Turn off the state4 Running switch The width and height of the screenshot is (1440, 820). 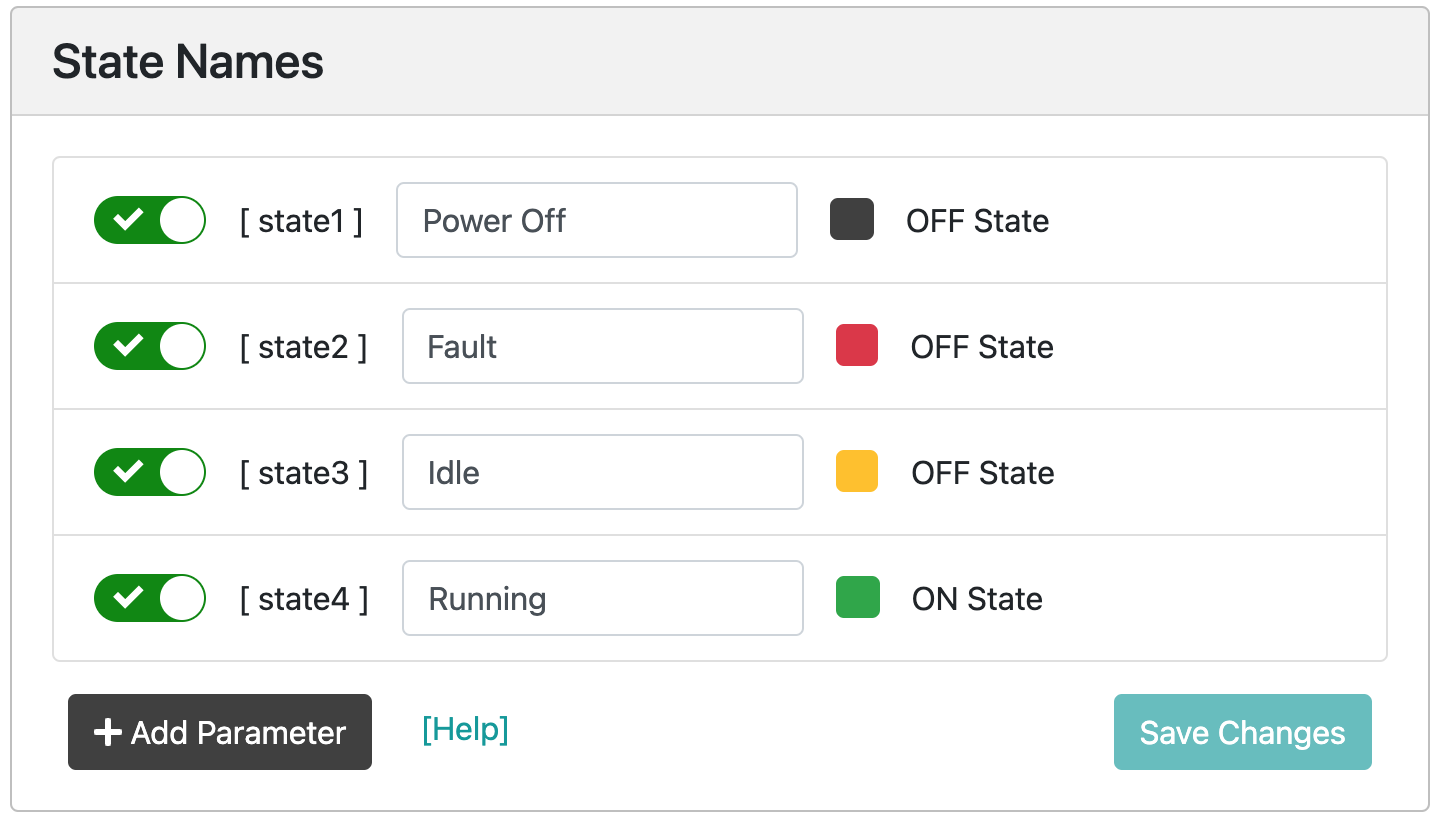[150, 598]
